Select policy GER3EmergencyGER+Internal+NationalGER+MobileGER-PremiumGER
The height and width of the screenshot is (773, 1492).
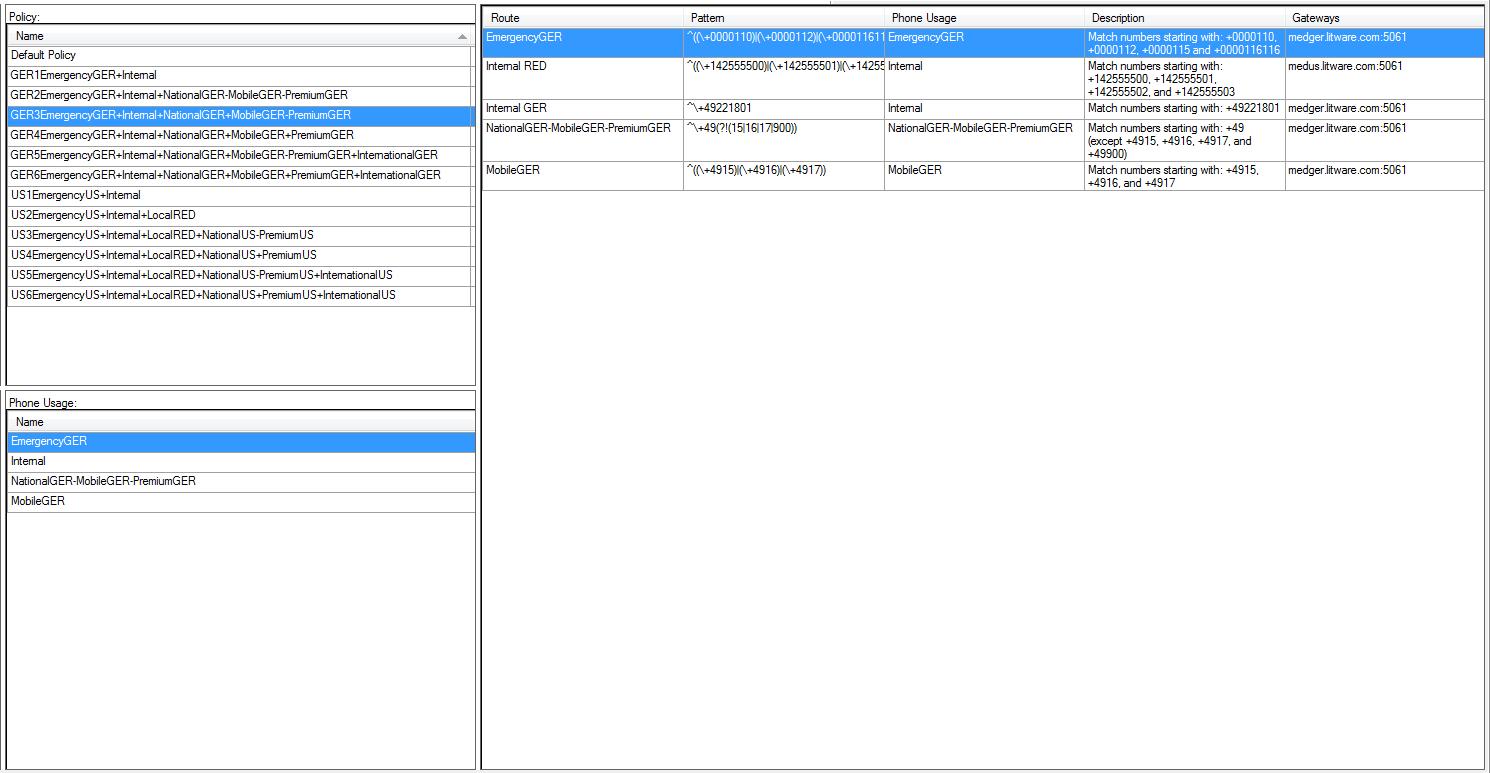coord(238,116)
